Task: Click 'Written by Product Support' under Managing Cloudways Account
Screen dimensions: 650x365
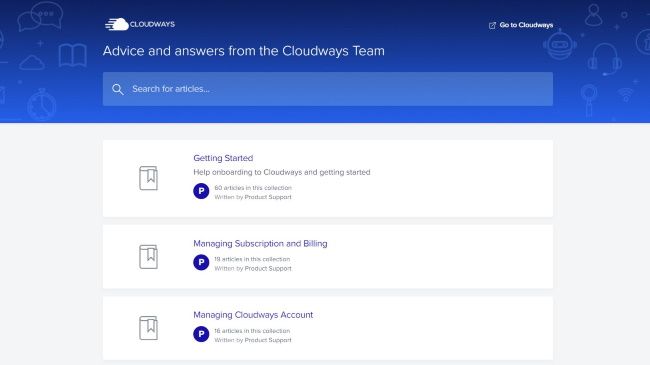Action: [x=253, y=340]
